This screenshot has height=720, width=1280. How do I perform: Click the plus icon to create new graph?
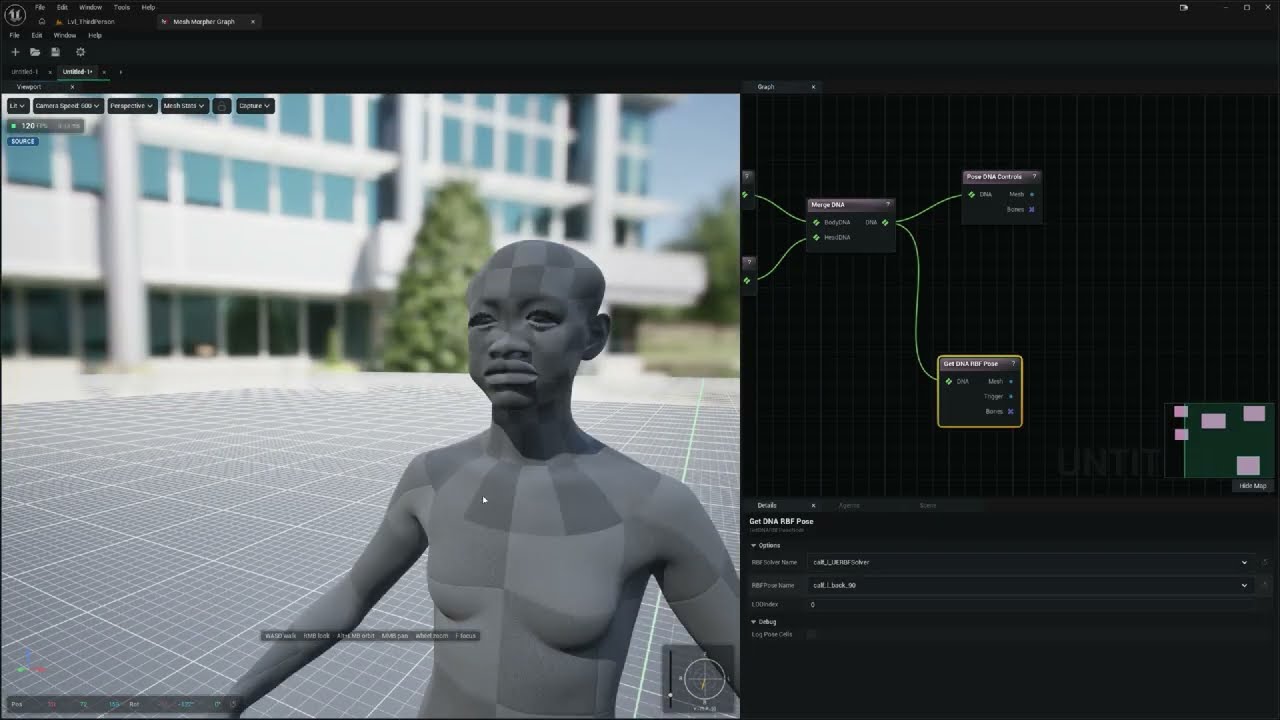[x=15, y=52]
